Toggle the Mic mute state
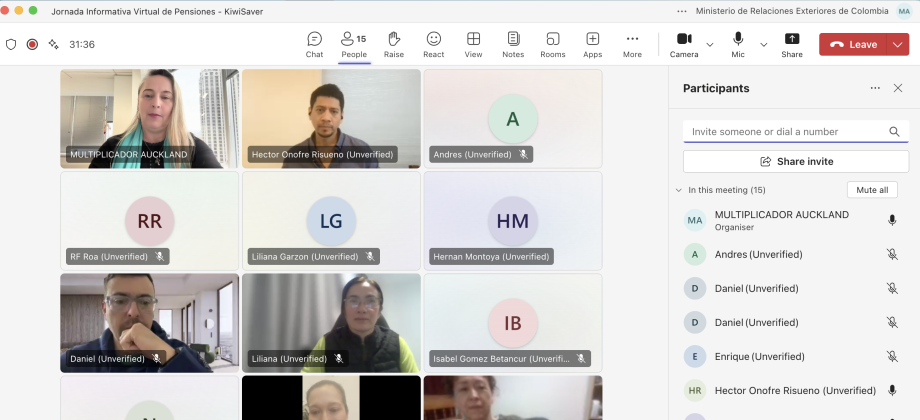 pyautogui.click(x=738, y=45)
